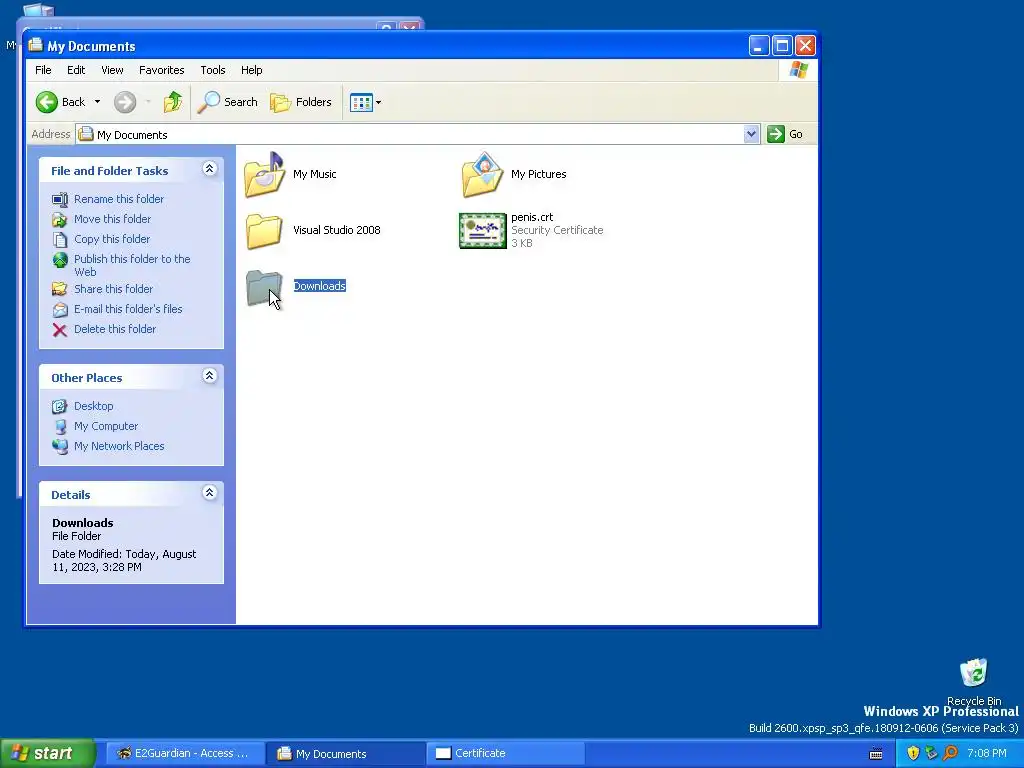Select the Downloads folder icon

pos(264,287)
